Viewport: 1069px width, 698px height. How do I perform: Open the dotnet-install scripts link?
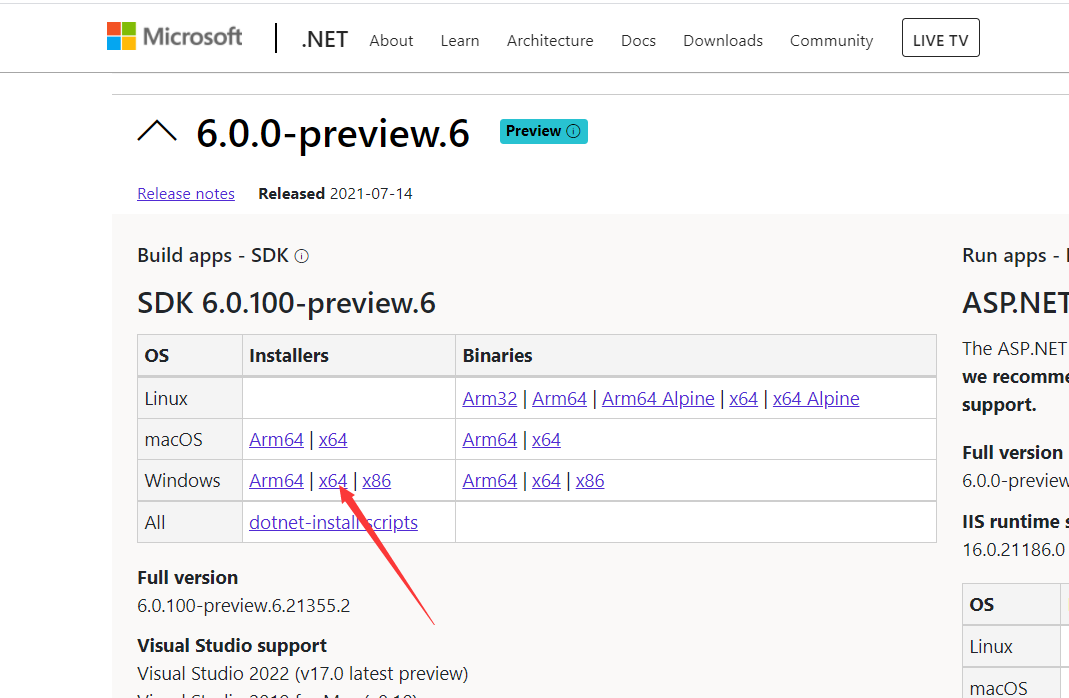coord(333,523)
